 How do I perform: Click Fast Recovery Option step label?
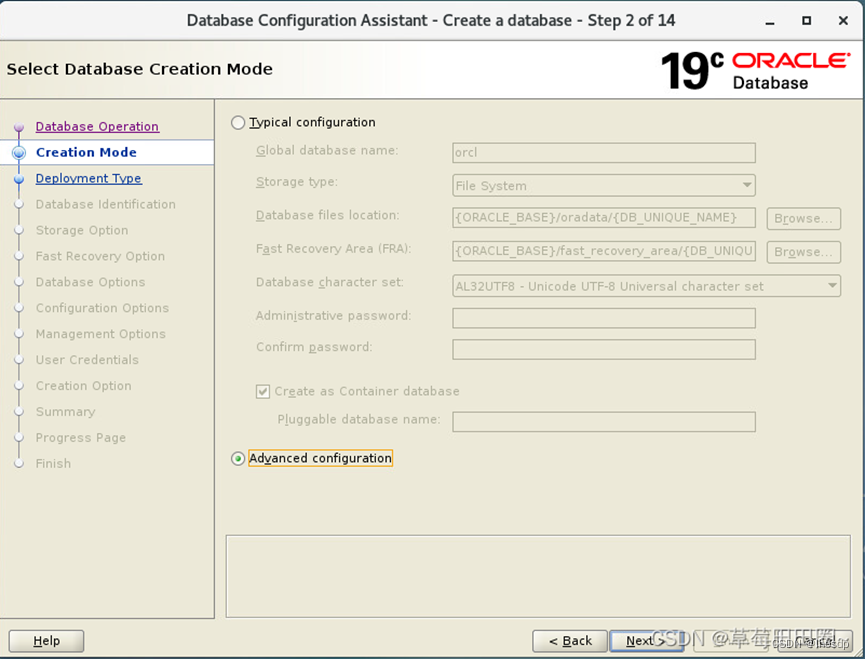click(100, 256)
